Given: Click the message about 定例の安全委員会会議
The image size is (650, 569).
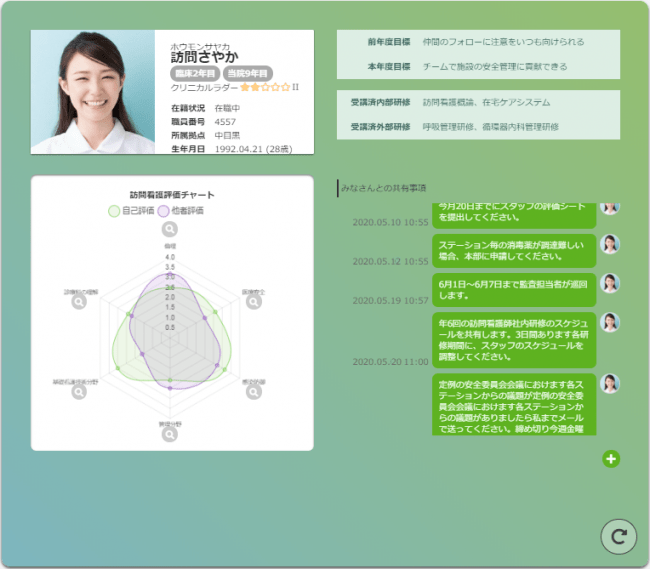Looking at the screenshot, I should pos(514,404).
